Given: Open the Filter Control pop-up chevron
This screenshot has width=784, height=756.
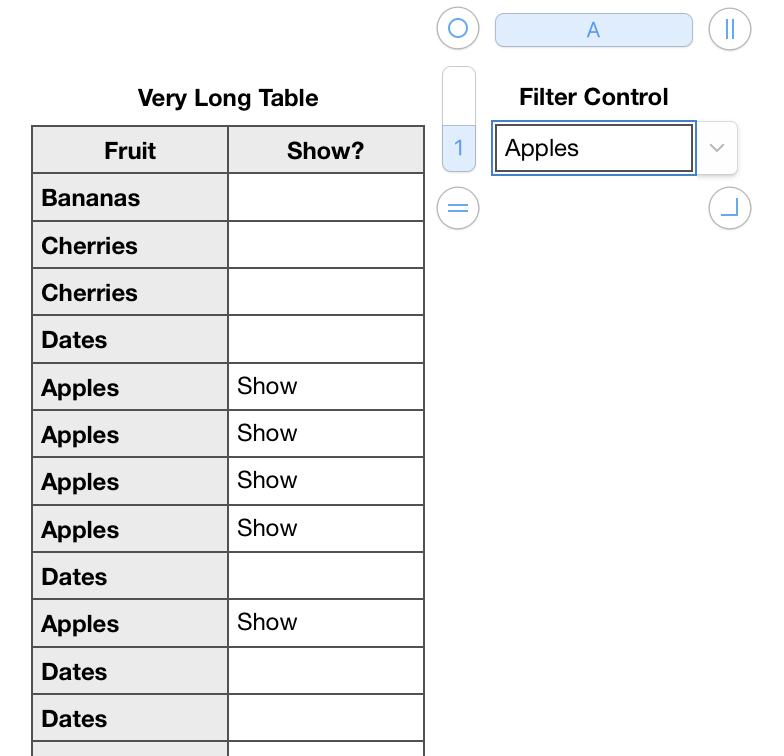Looking at the screenshot, I should coord(716,148).
